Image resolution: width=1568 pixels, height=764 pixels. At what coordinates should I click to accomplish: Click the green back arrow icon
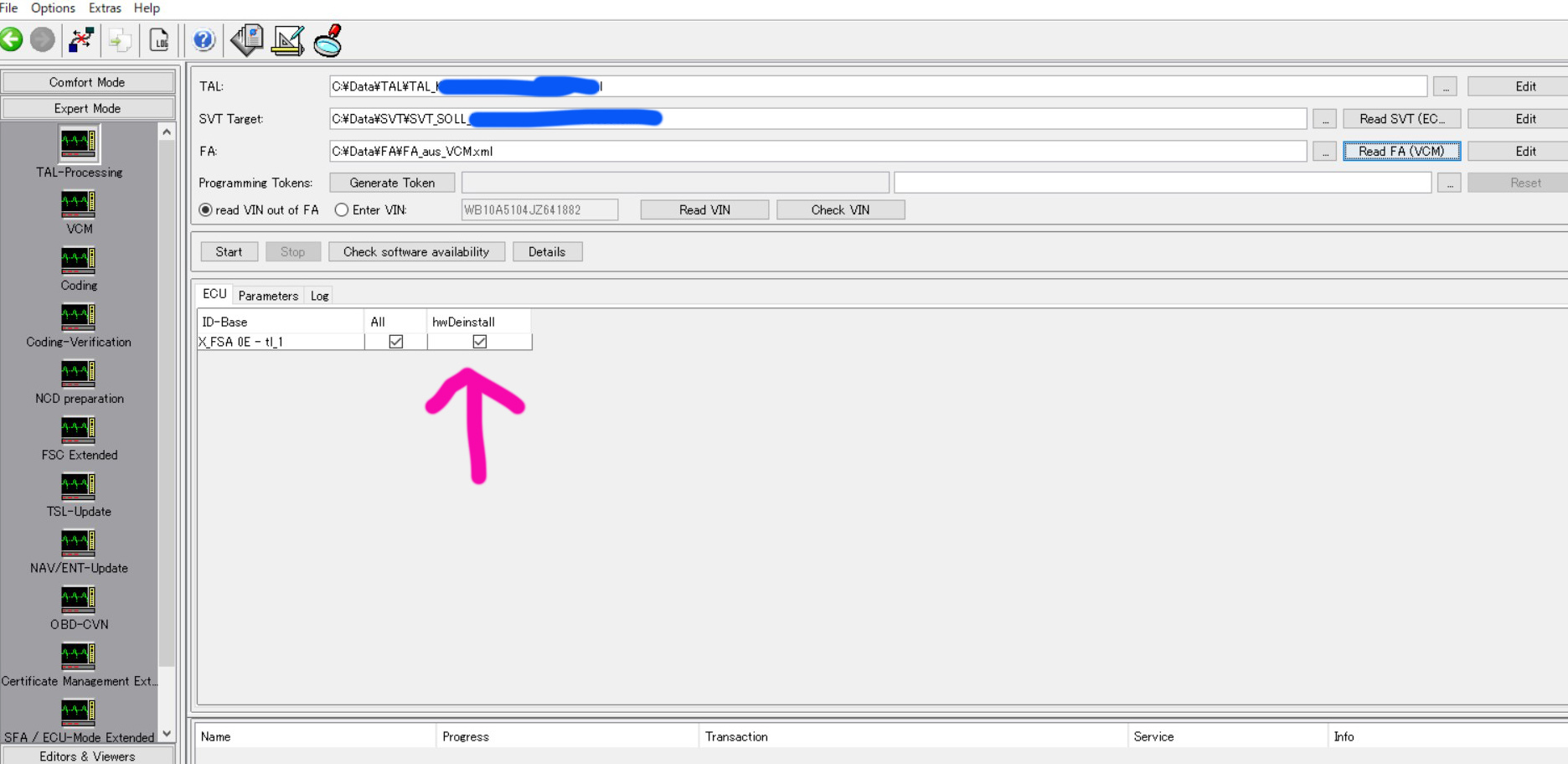pyautogui.click(x=12, y=39)
